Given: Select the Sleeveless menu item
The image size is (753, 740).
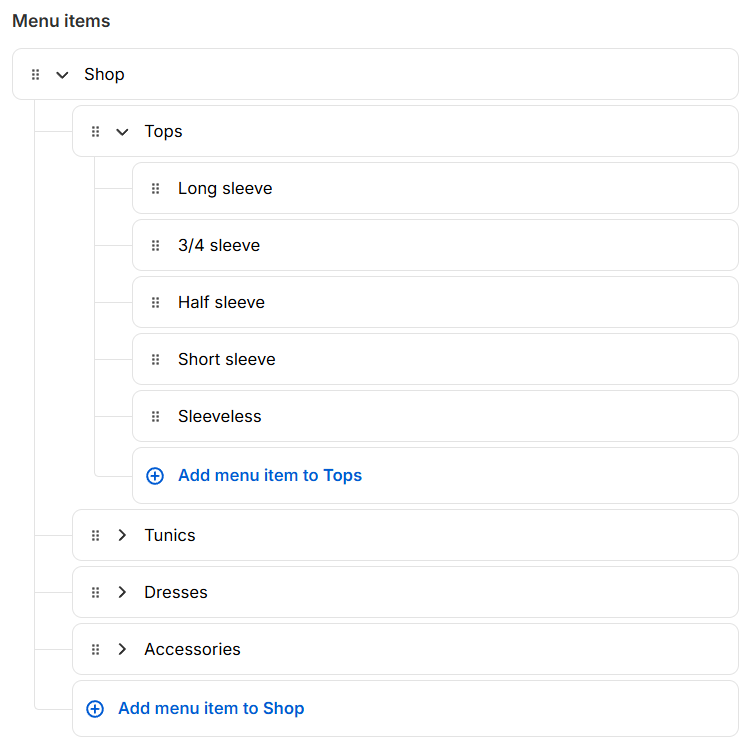Looking at the screenshot, I should (x=220, y=417).
